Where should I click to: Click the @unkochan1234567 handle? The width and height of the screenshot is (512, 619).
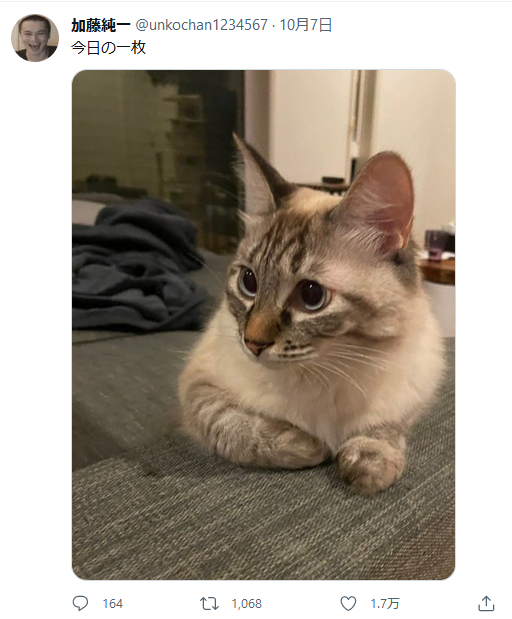[x=201, y=25]
